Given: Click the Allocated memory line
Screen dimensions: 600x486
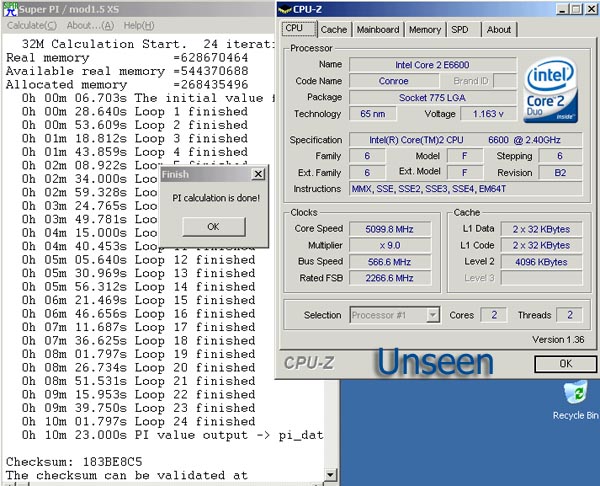Looking at the screenshot, I should [x=127, y=85].
